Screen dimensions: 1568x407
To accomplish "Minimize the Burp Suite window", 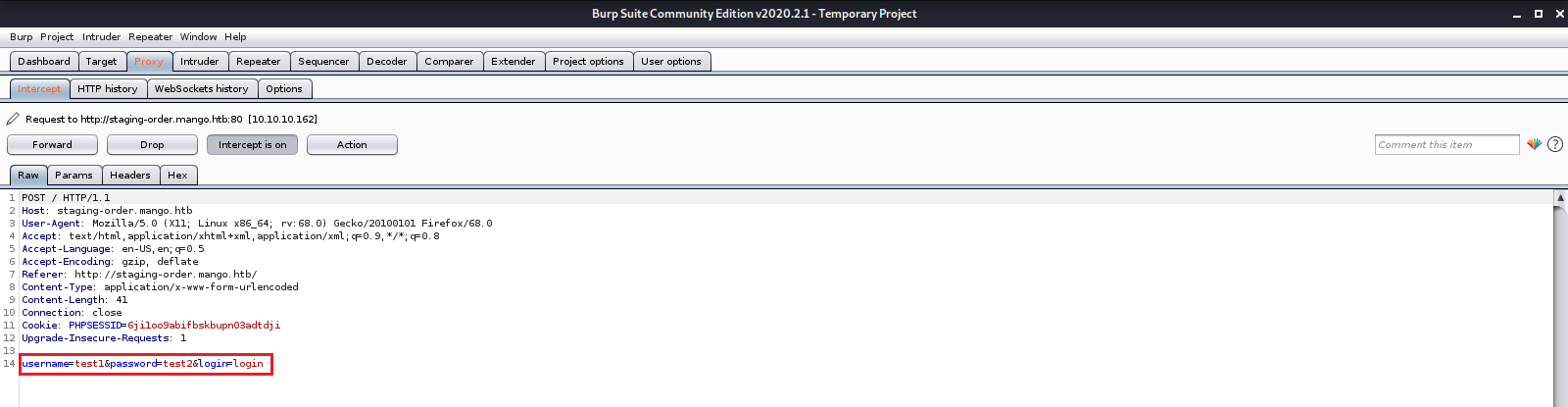I will [x=1516, y=14].
